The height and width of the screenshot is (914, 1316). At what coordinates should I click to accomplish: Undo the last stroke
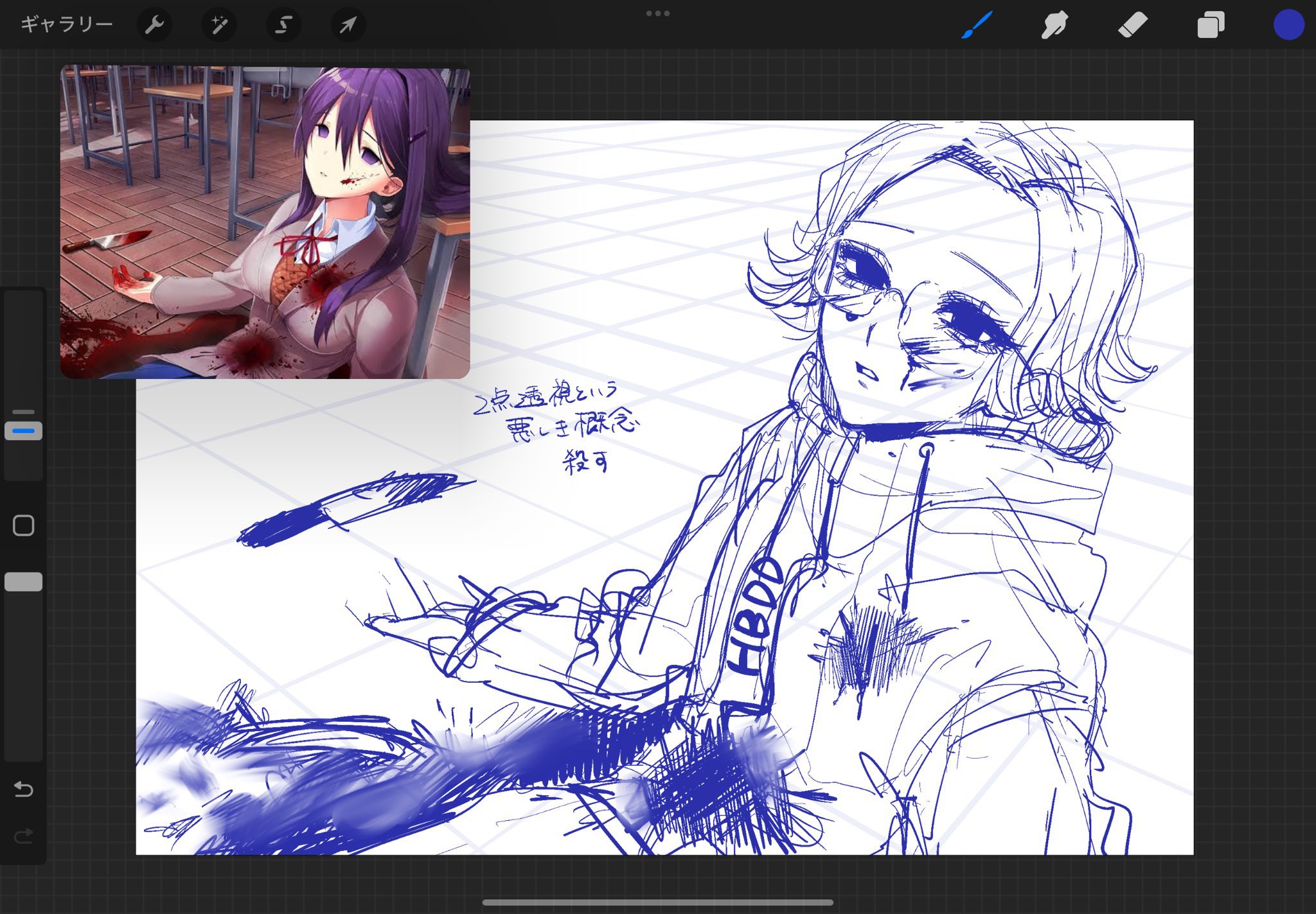[24, 789]
